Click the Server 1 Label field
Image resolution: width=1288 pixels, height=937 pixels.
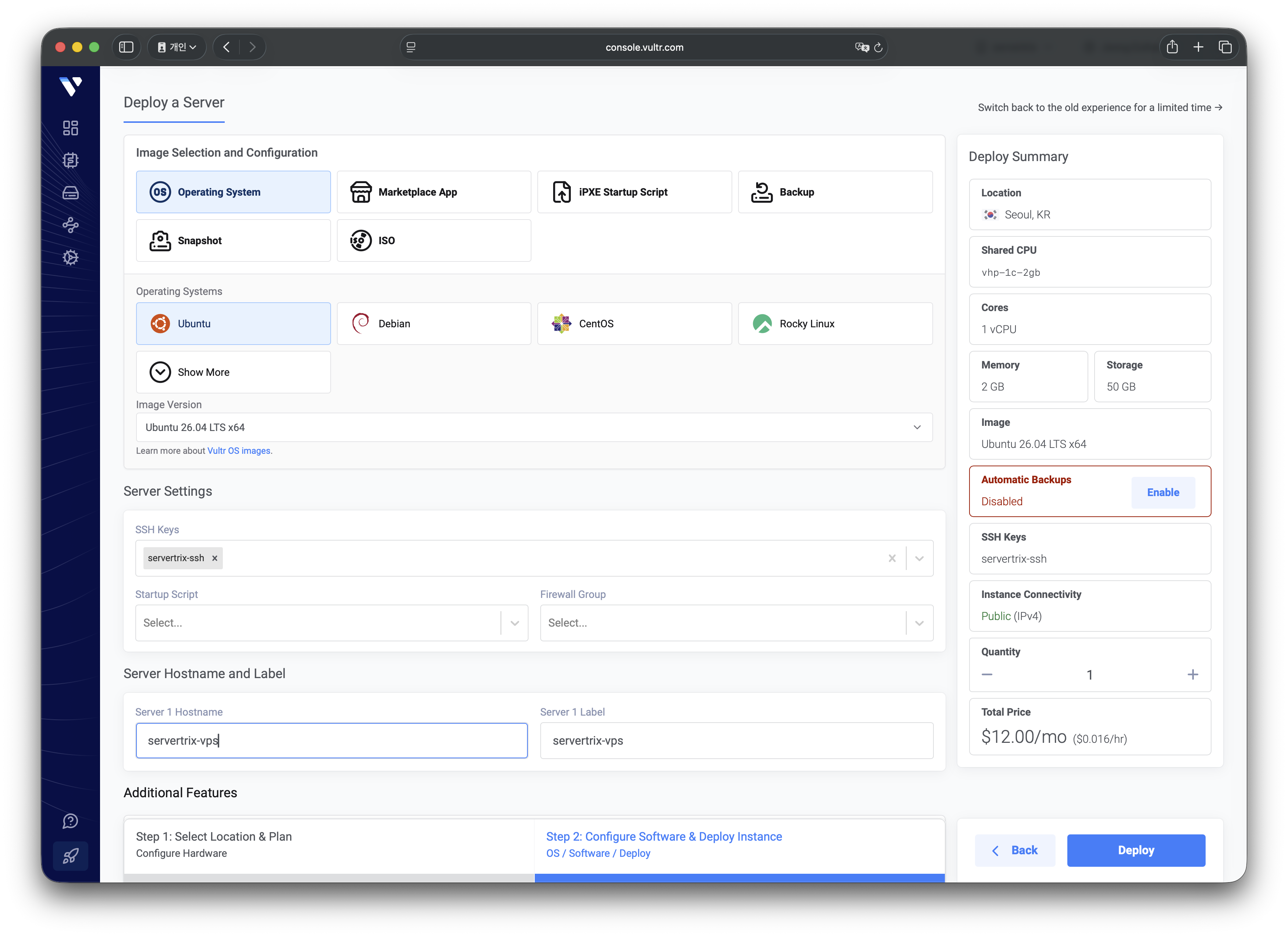737,741
